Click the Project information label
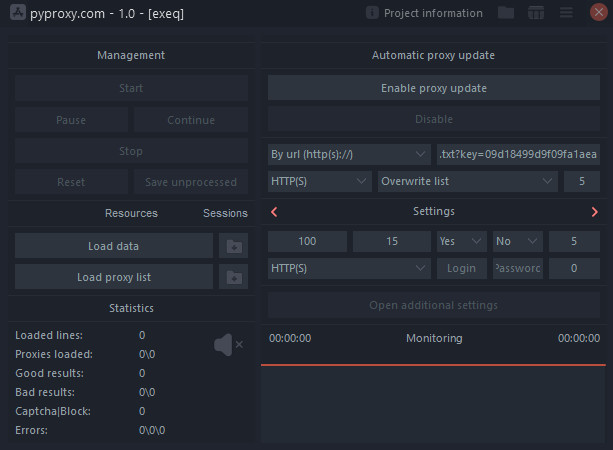This screenshot has width=613, height=450. [433, 13]
